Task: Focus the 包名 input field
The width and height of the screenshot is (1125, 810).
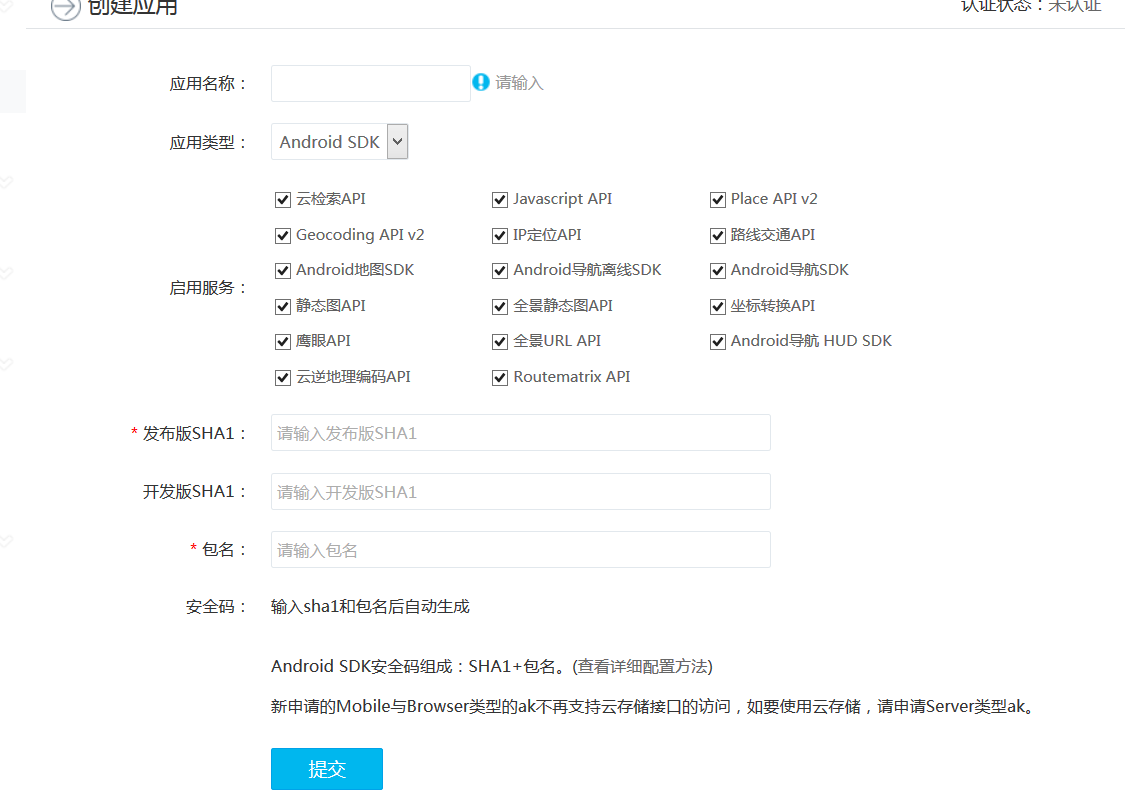Action: (x=521, y=550)
